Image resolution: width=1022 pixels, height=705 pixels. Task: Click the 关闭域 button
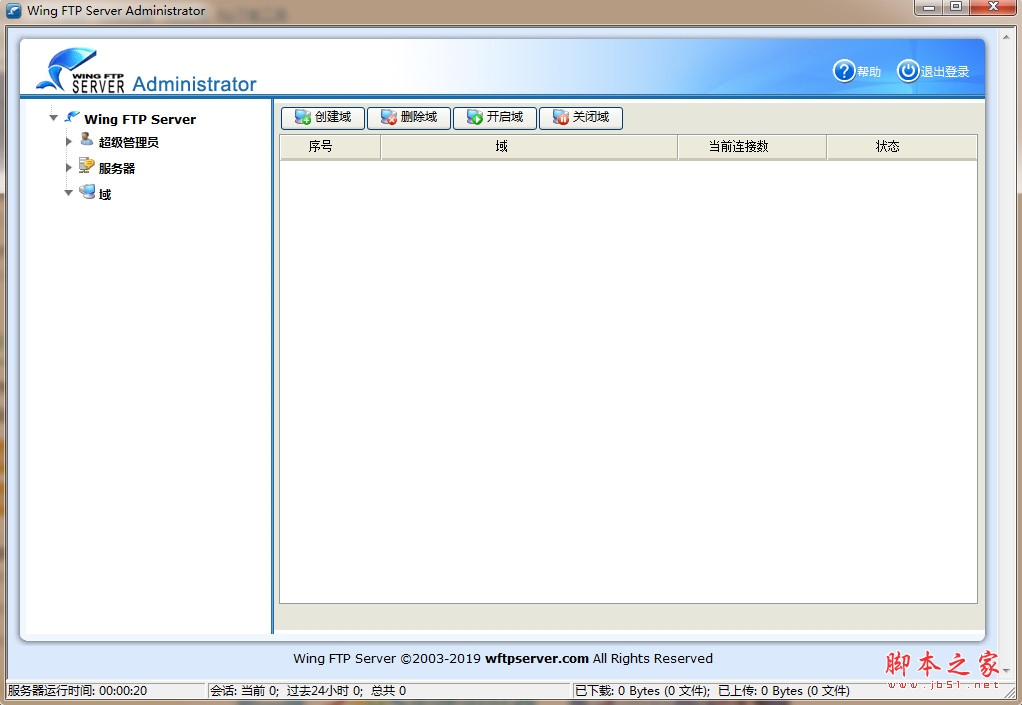tap(581, 118)
